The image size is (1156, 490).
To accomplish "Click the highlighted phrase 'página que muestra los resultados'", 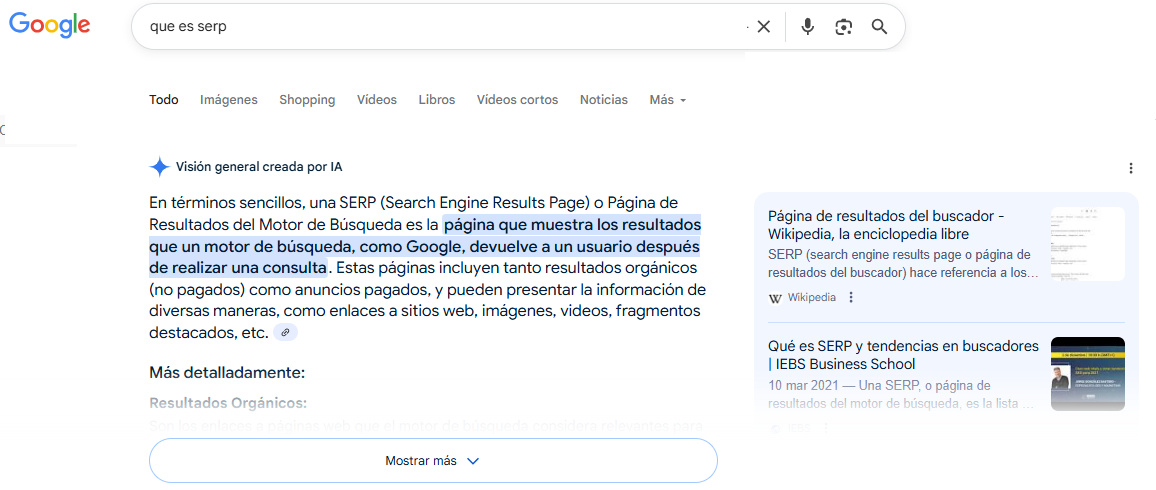I will tap(572, 223).
